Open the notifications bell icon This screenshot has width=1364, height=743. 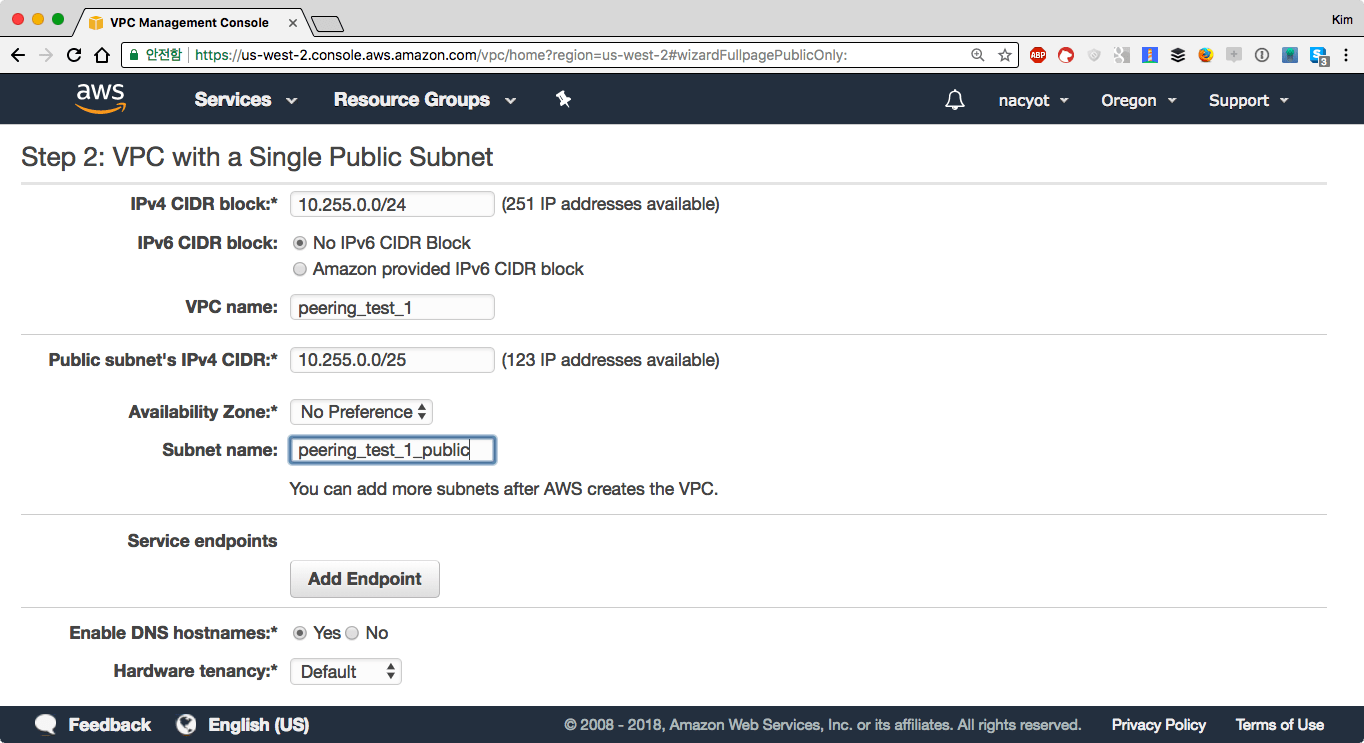(x=955, y=100)
